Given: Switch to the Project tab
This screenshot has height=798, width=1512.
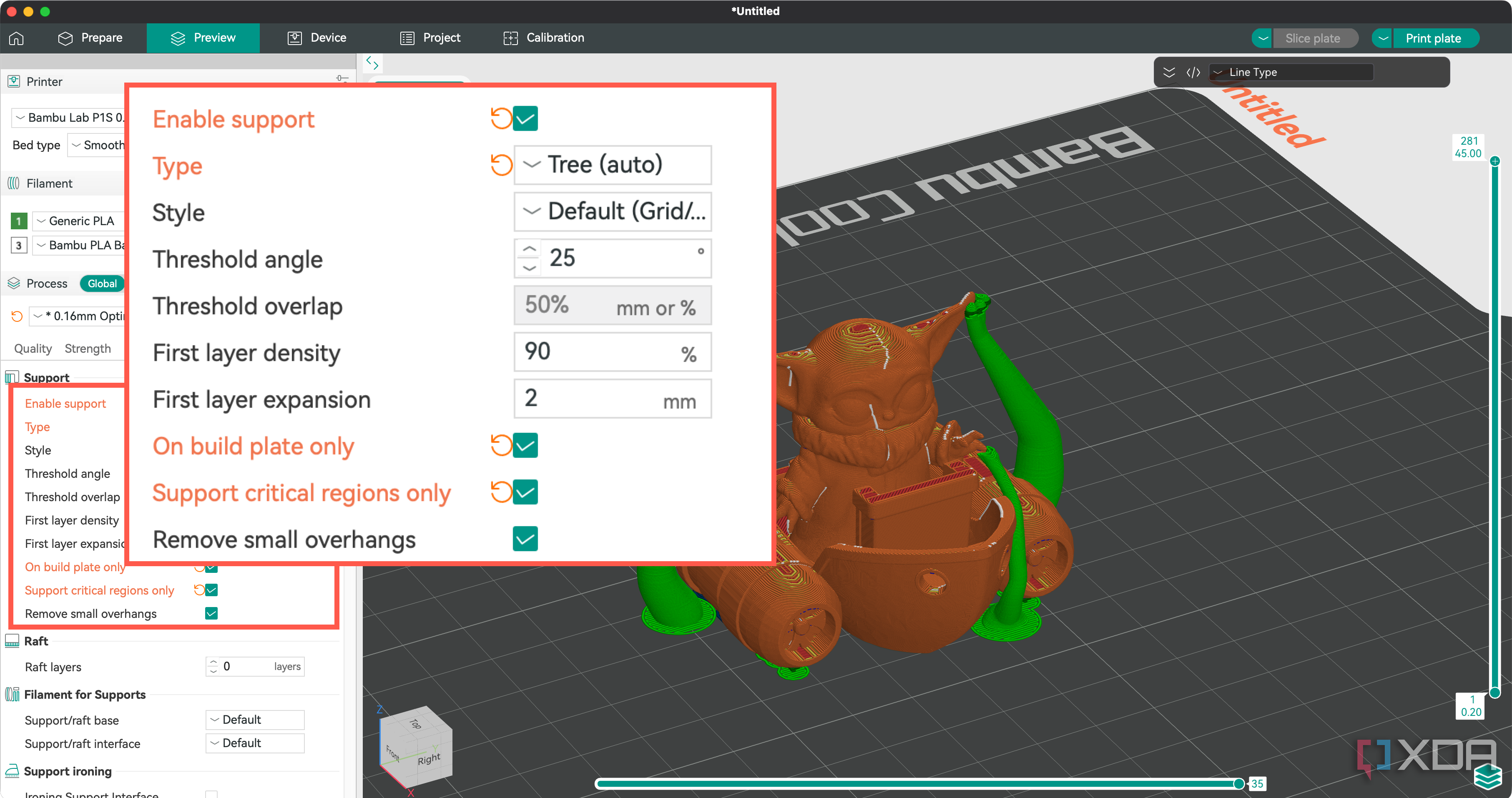Looking at the screenshot, I should [x=430, y=38].
